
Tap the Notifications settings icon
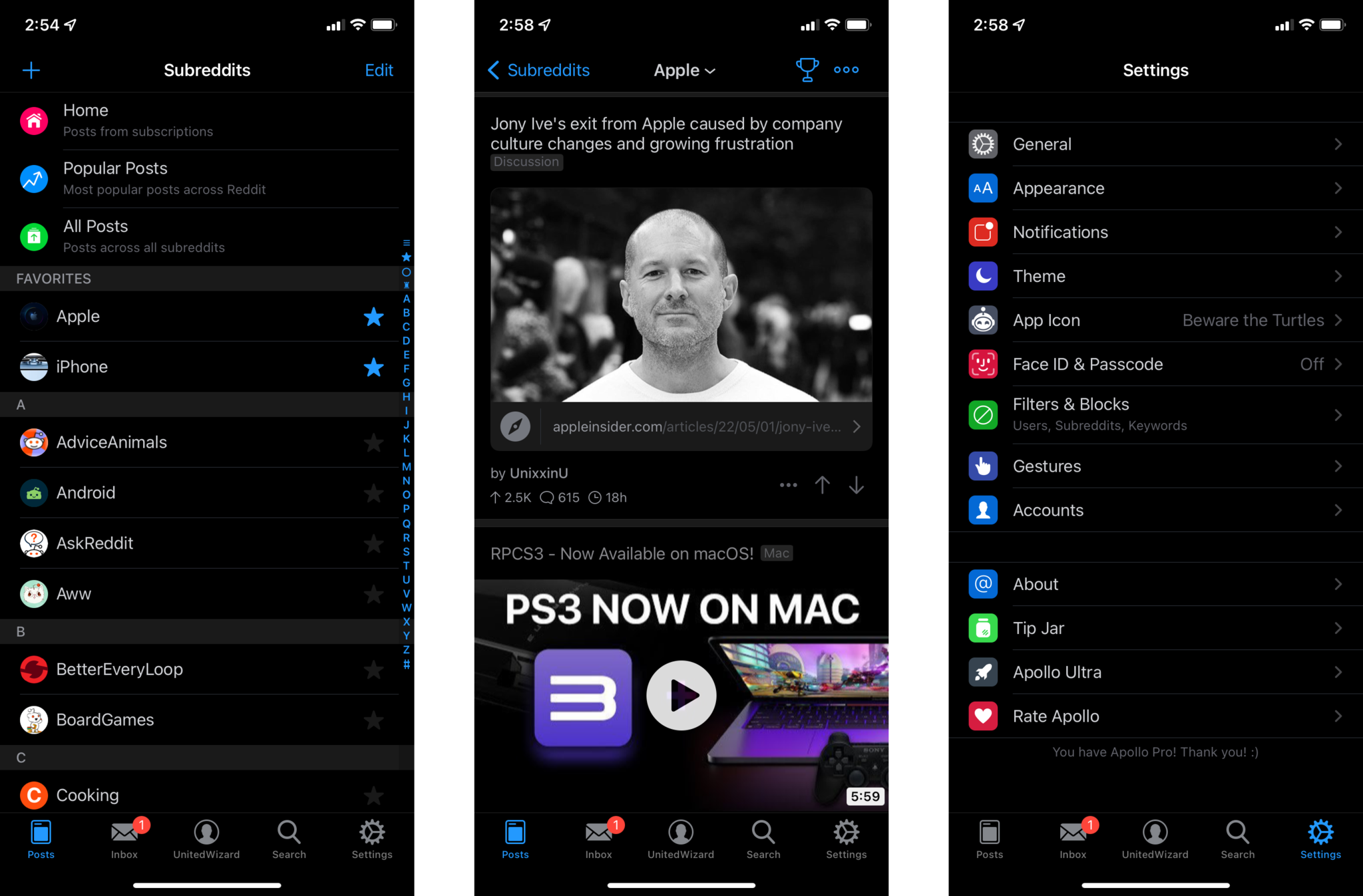983,231
